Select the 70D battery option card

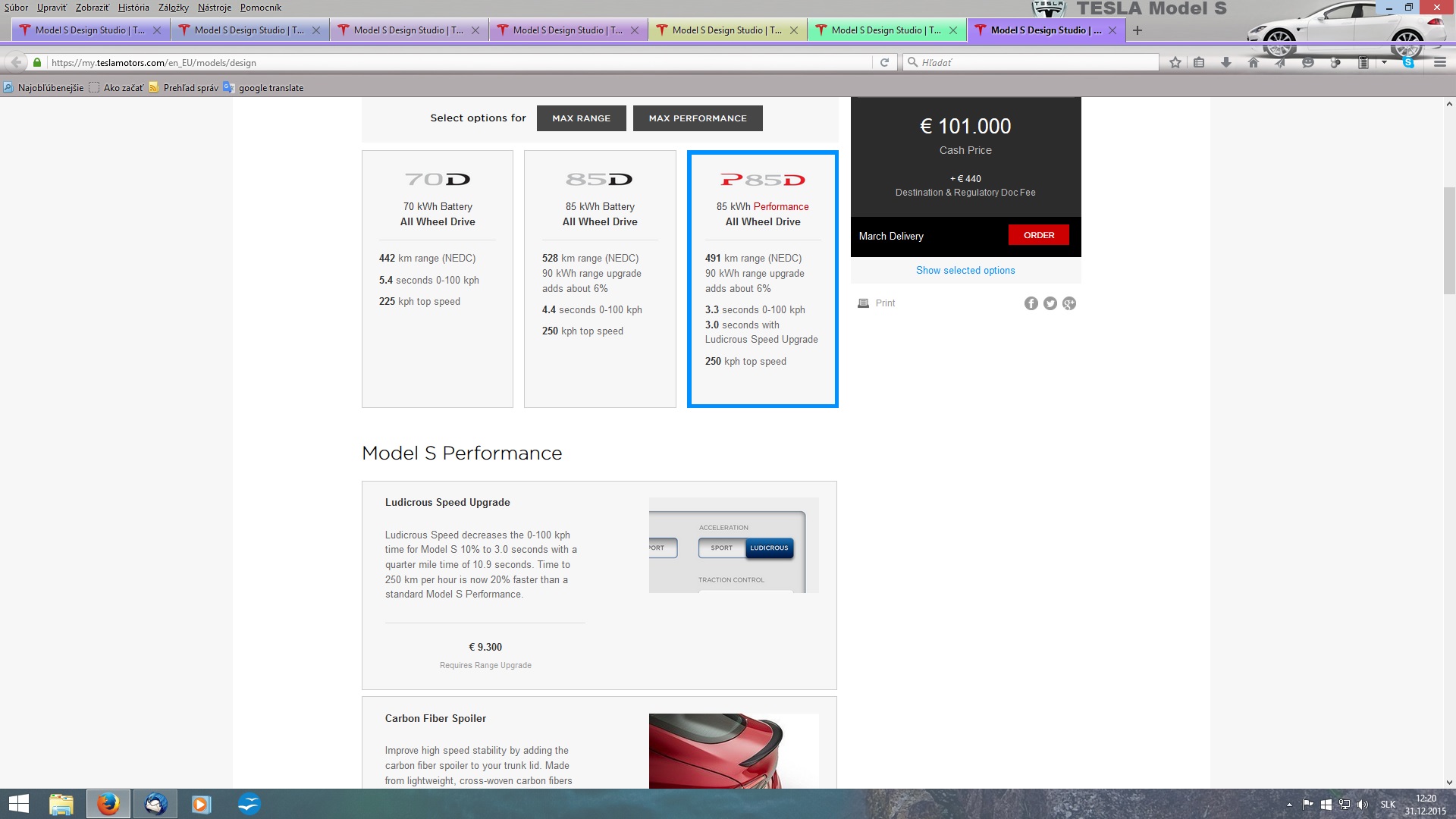pyautogui.click(x=438, y=279)
